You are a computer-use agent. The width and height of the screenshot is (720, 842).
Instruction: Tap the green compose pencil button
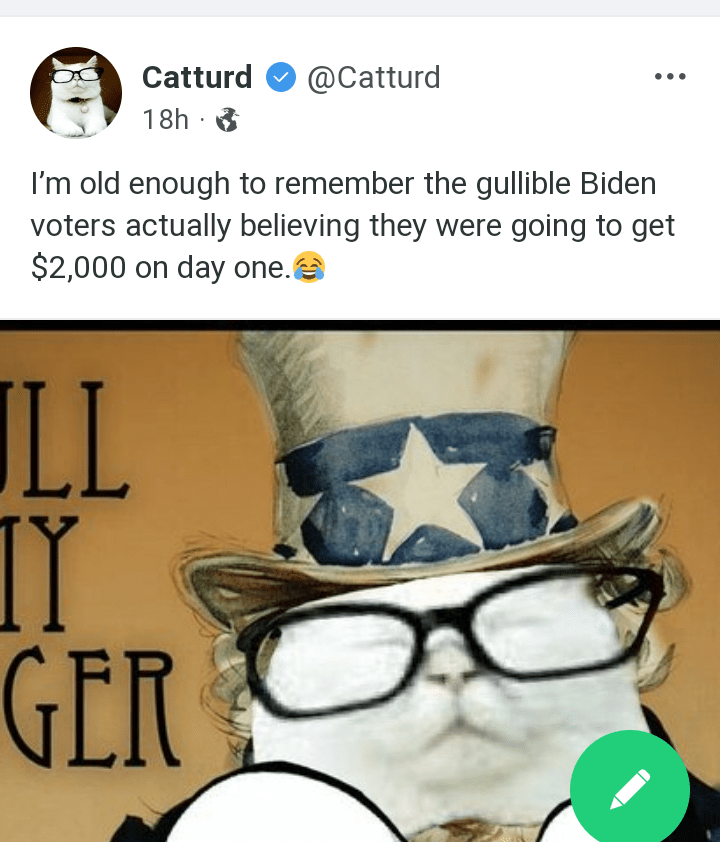click(x=630, y=789)
